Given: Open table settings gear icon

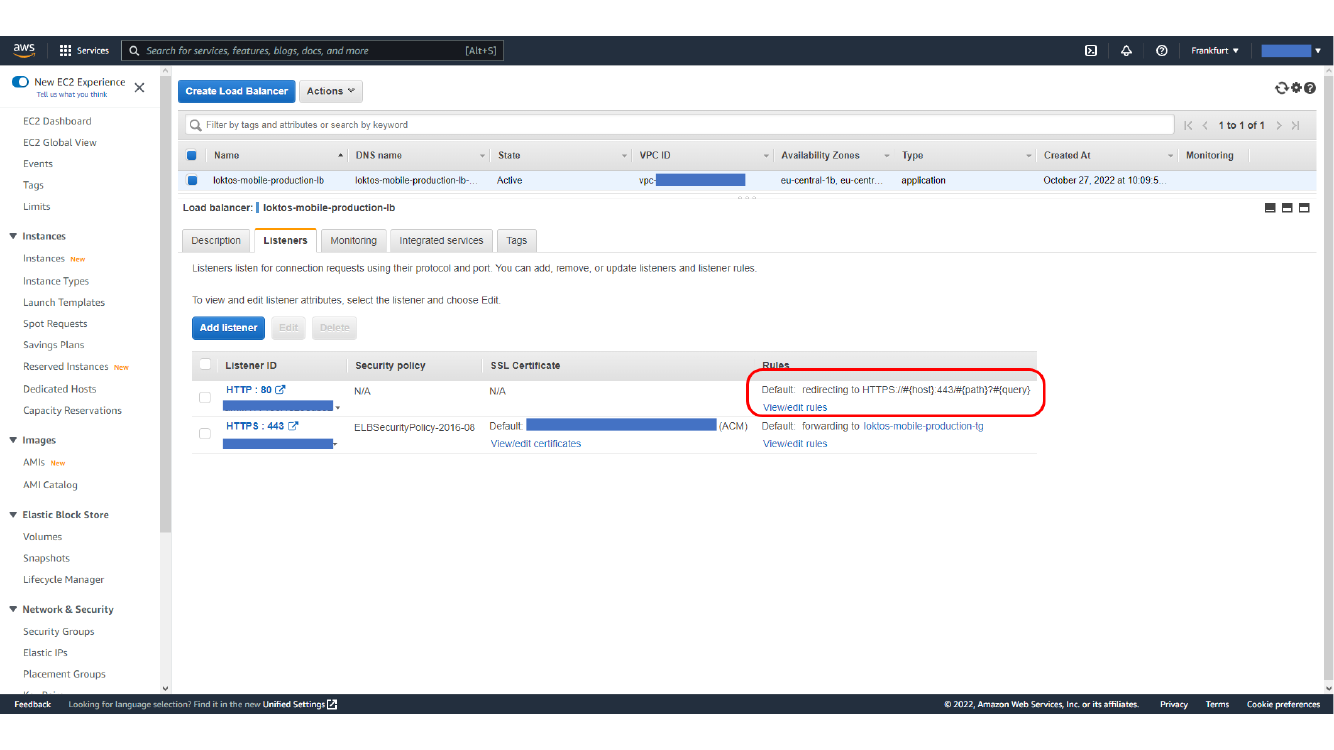Looking at the screenshot, I should [x=1296, y=88].
